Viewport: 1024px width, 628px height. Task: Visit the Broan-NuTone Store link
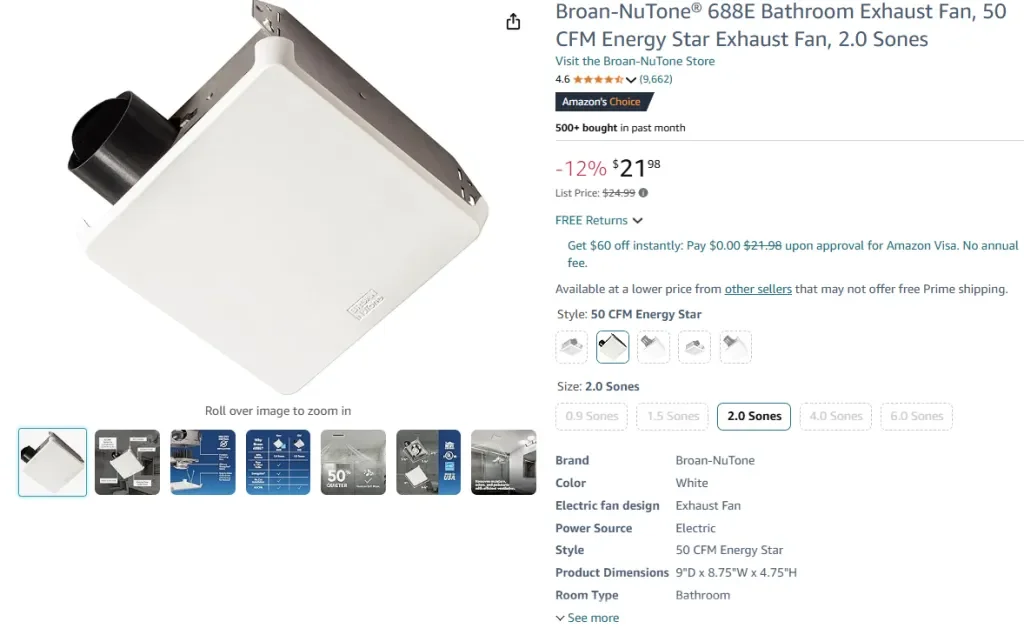[635, 61]
